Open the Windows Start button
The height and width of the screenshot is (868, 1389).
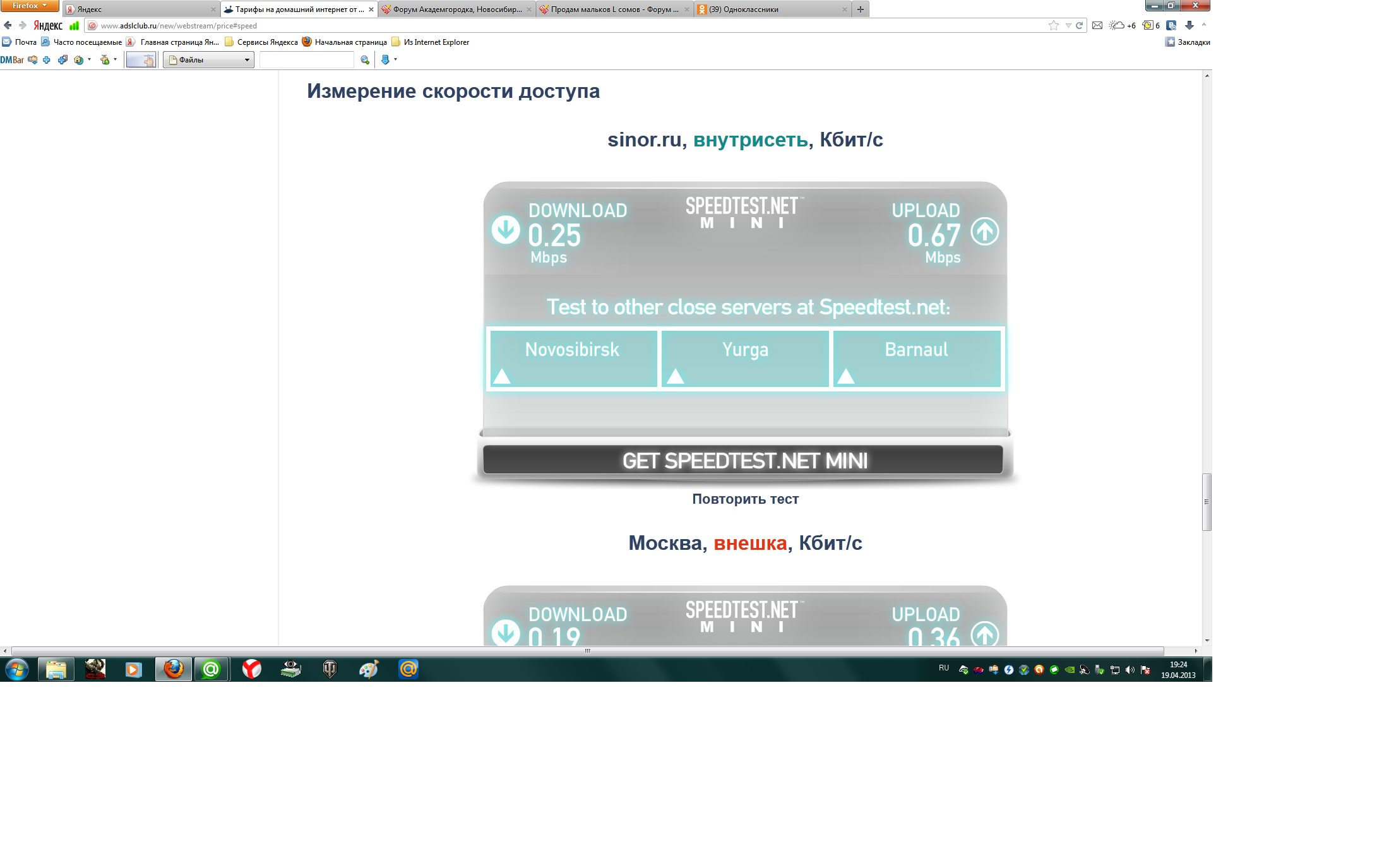(x=17, y=669)
